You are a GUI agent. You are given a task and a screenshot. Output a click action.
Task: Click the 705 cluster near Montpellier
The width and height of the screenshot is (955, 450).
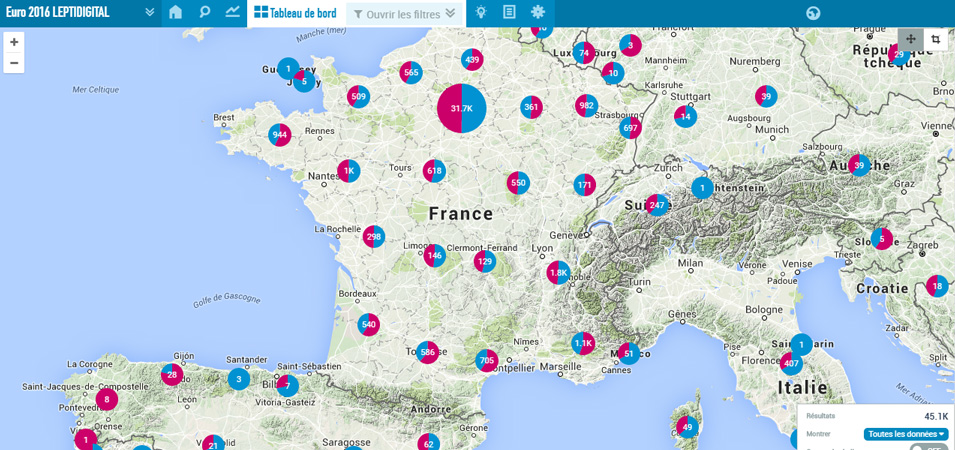point(487,360)
